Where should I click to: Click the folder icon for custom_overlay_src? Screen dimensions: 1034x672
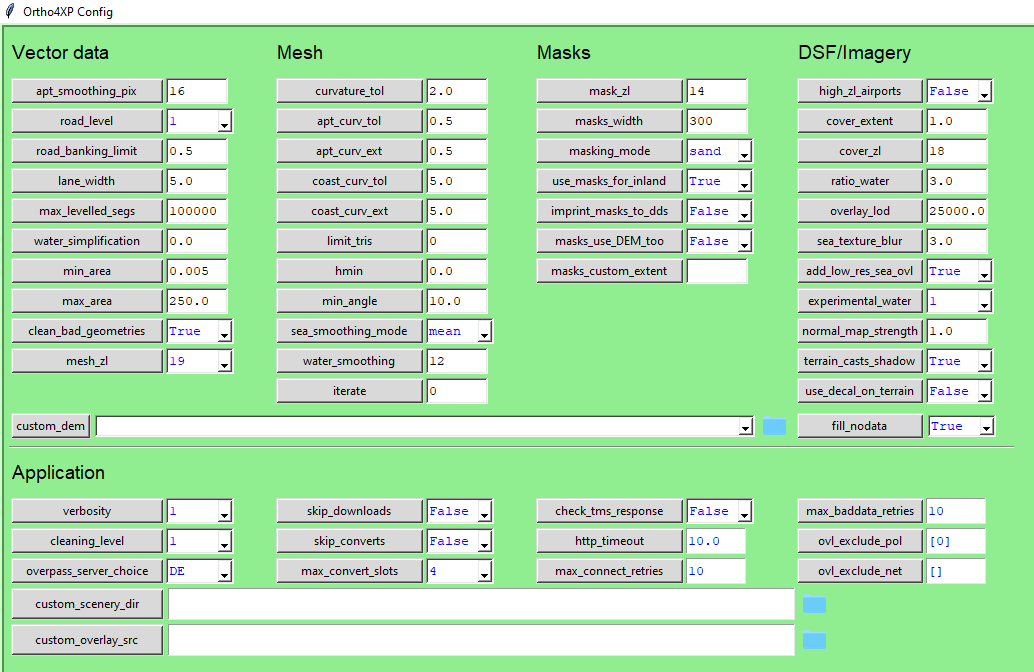[814, 640]
